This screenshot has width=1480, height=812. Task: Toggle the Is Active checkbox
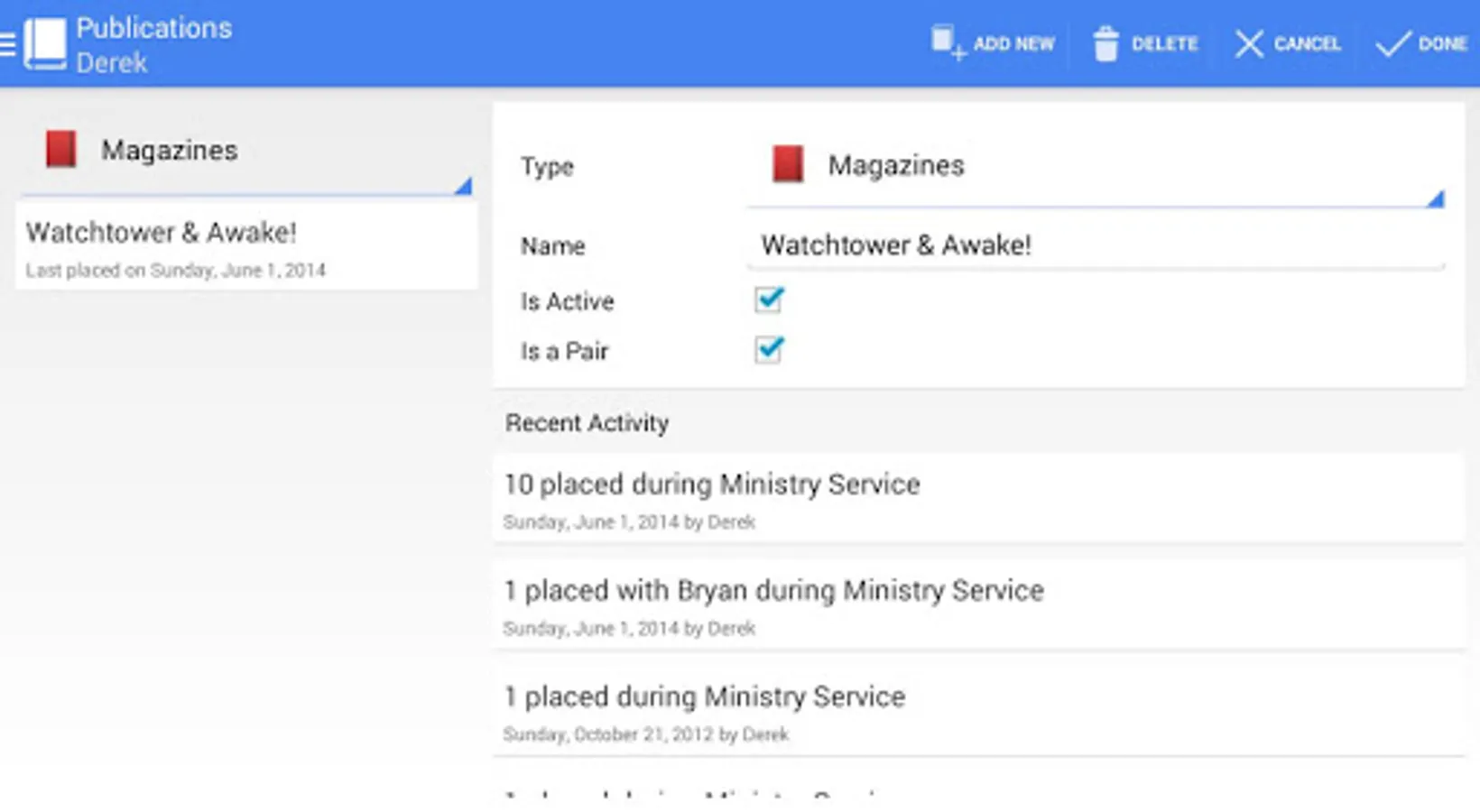coord(769,300)
